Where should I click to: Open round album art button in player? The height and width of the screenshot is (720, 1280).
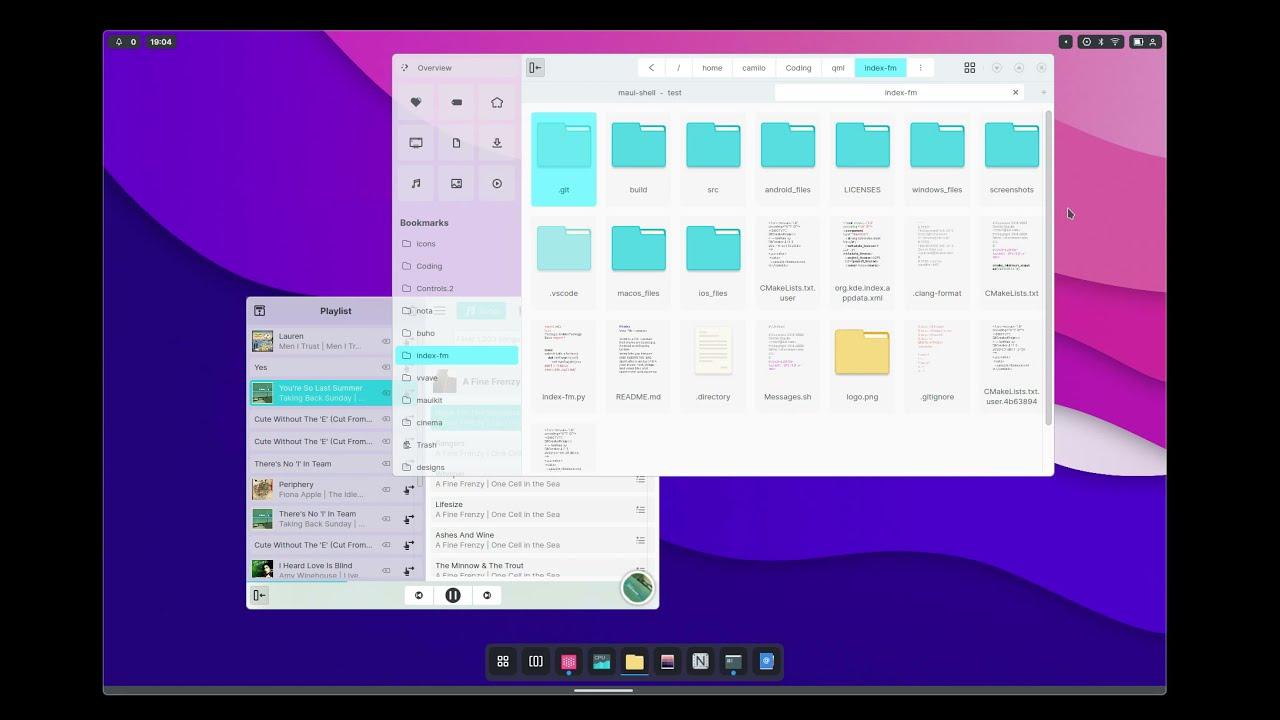coord(637,588)
